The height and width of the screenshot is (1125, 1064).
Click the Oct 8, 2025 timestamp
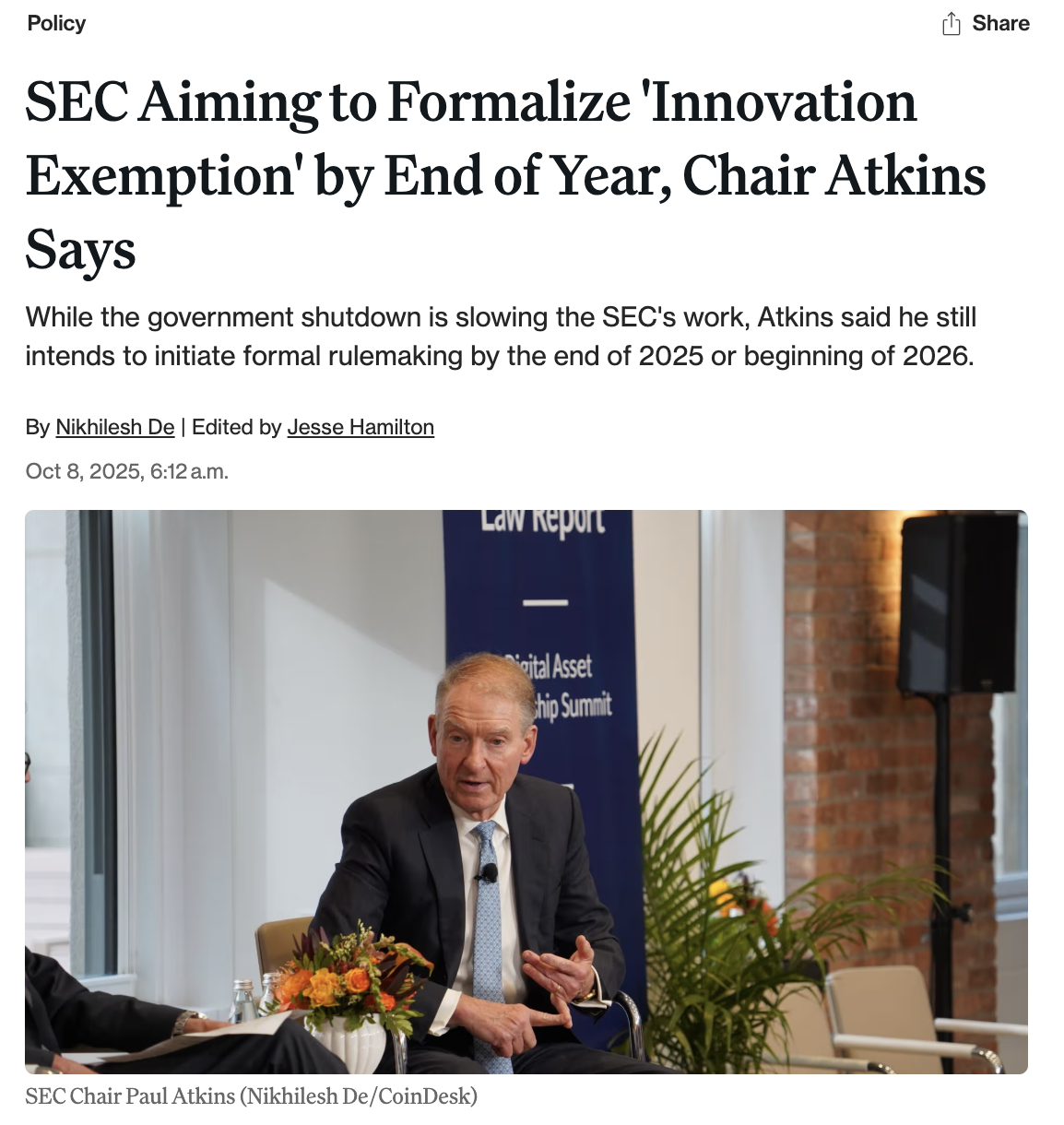pos(126,471)
